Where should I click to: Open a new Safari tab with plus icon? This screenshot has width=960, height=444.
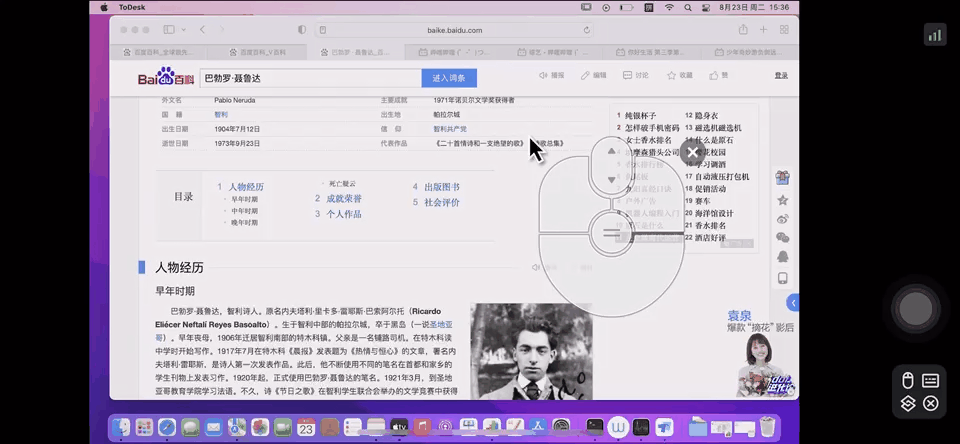coord(763,29)
